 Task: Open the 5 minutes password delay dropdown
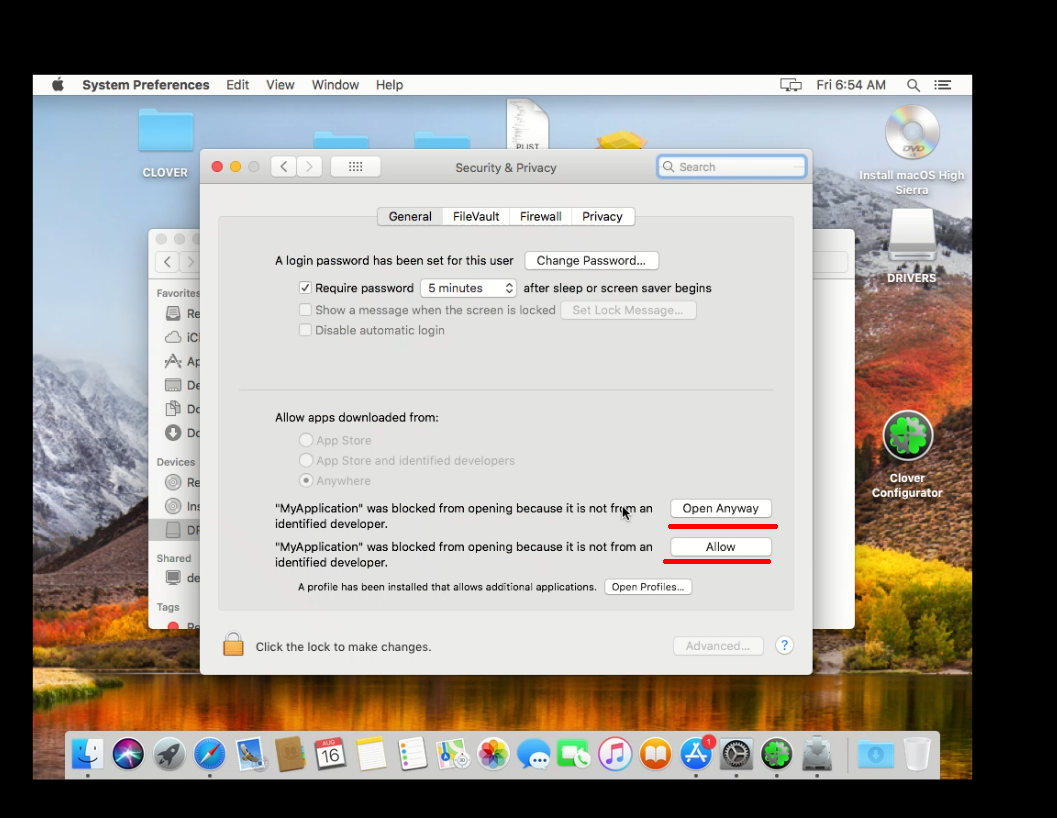coord(469,288)
